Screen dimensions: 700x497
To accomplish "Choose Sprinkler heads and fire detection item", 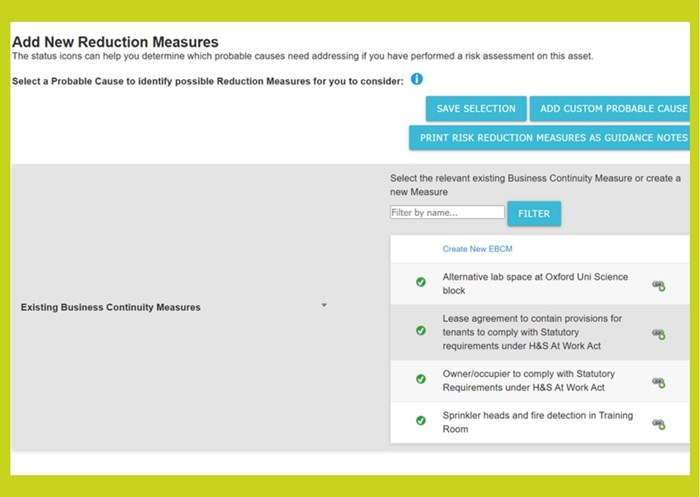I will point(540,422).
